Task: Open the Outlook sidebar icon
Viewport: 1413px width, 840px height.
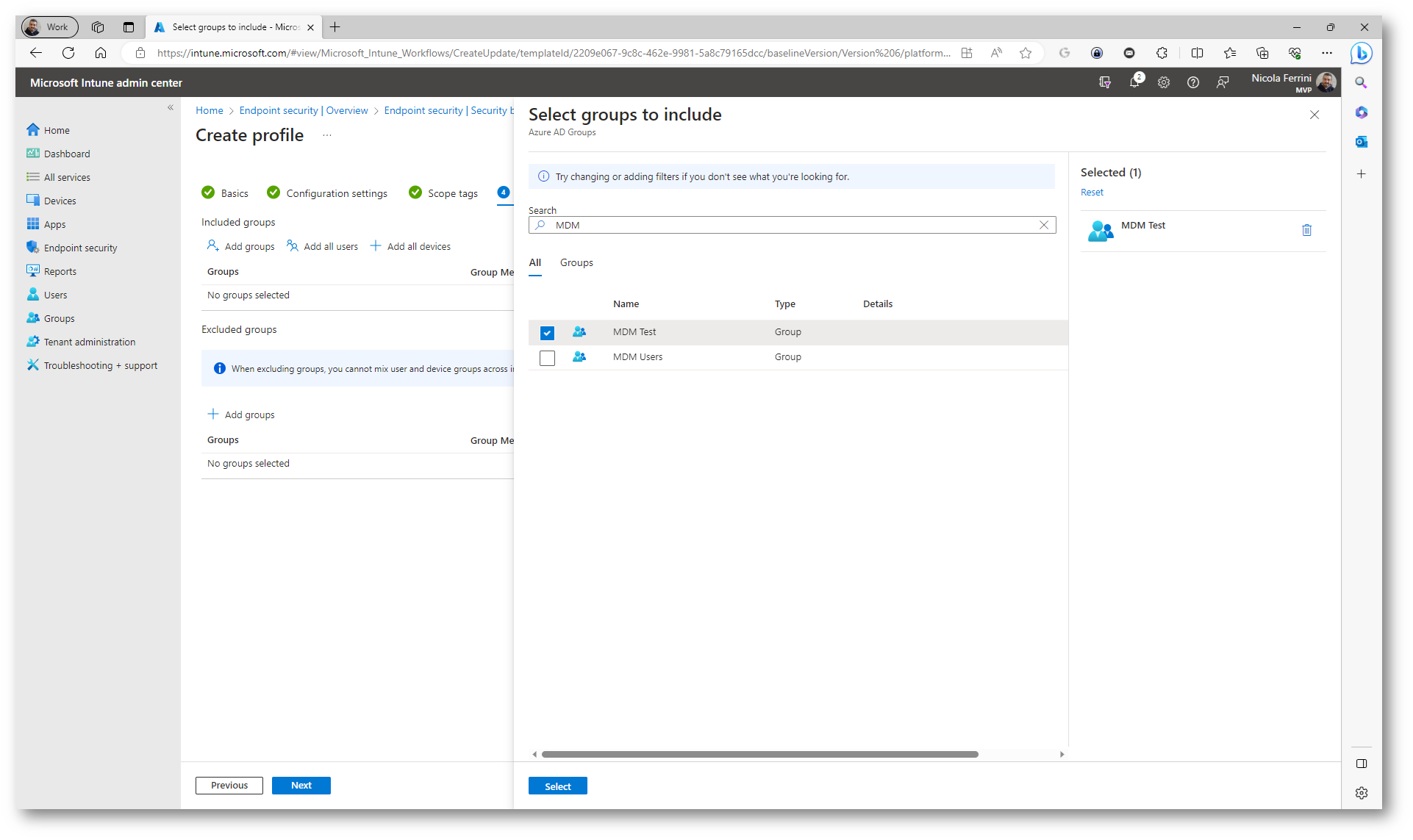Action: 1362,142
